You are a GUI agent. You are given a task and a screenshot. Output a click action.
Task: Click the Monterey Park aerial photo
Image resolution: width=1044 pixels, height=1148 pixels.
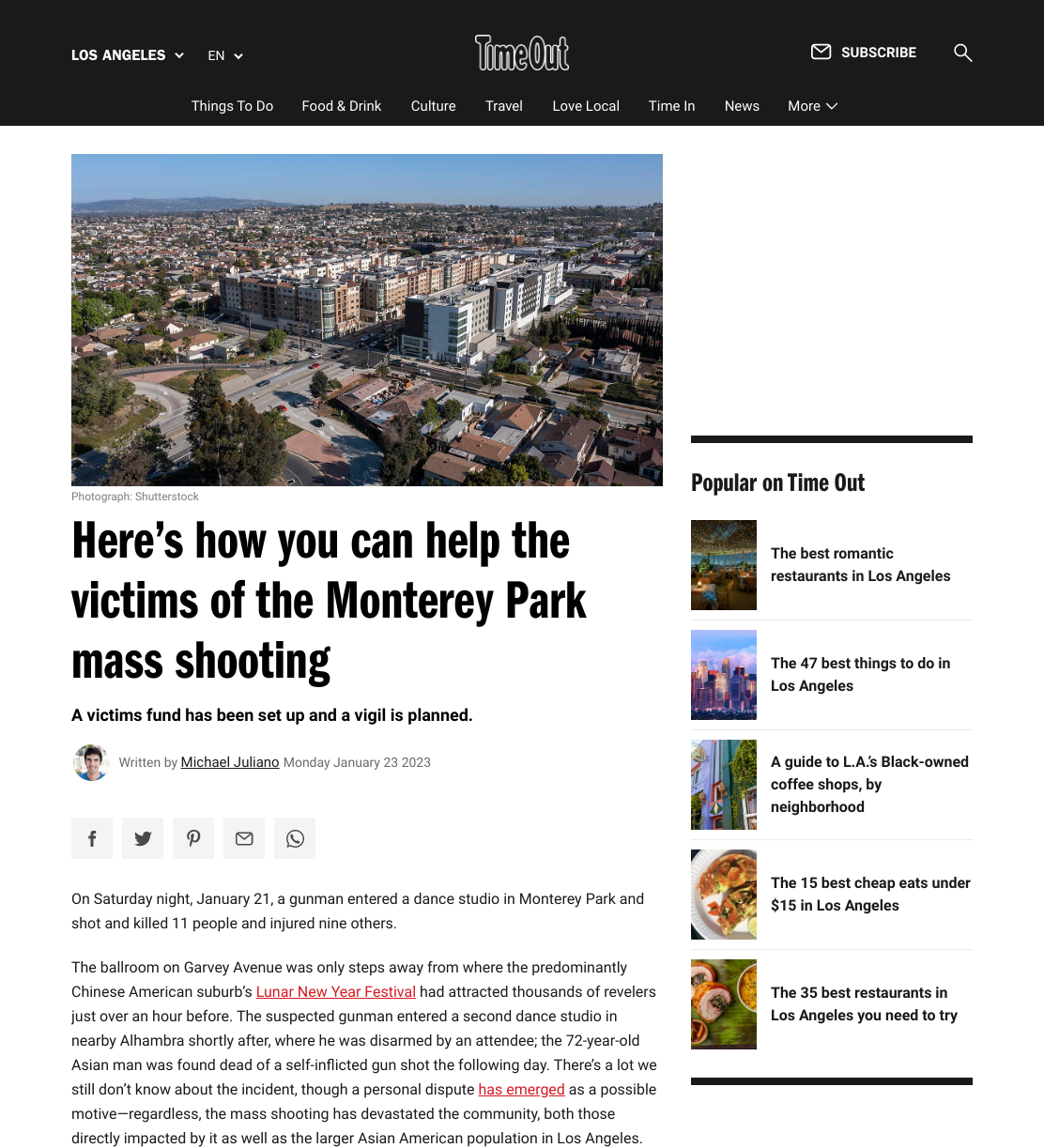coord(367,320)
